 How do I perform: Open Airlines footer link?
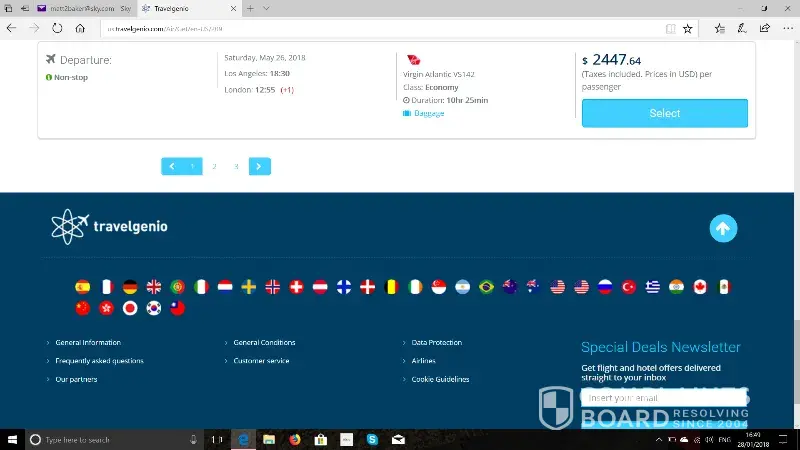[423, 361]
